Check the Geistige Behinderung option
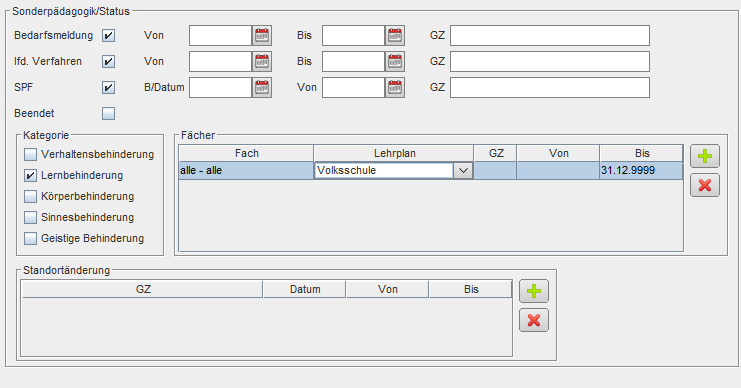Image resolution: width=741 pixels, height=388 pixels. tap(30, 238)
